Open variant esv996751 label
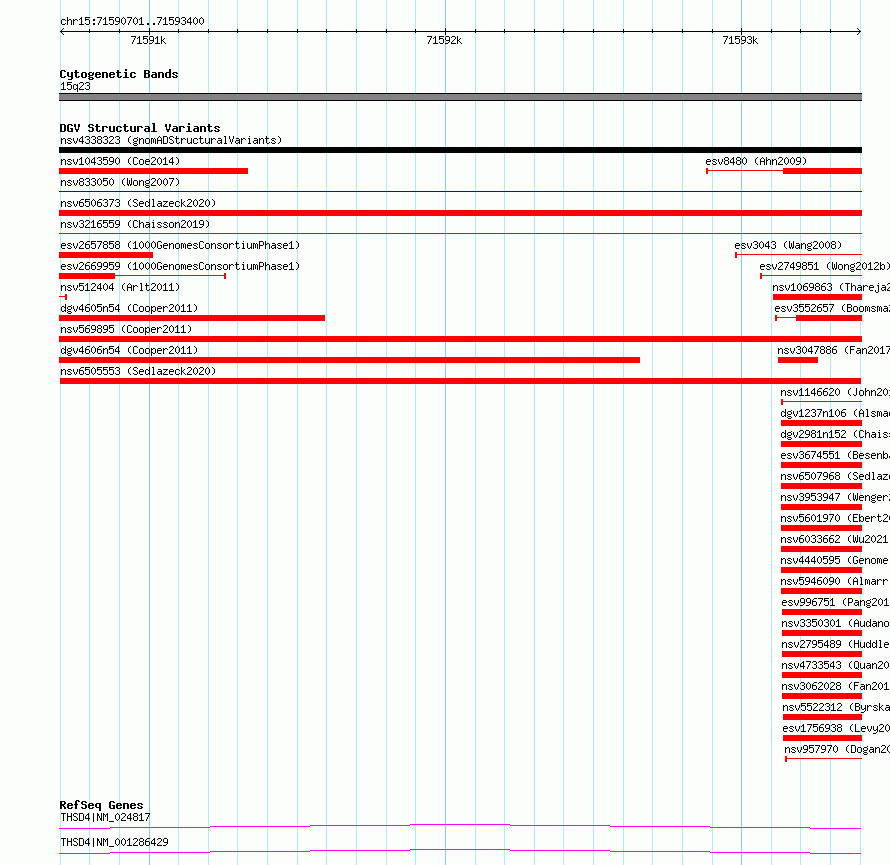 pos(836,602)
